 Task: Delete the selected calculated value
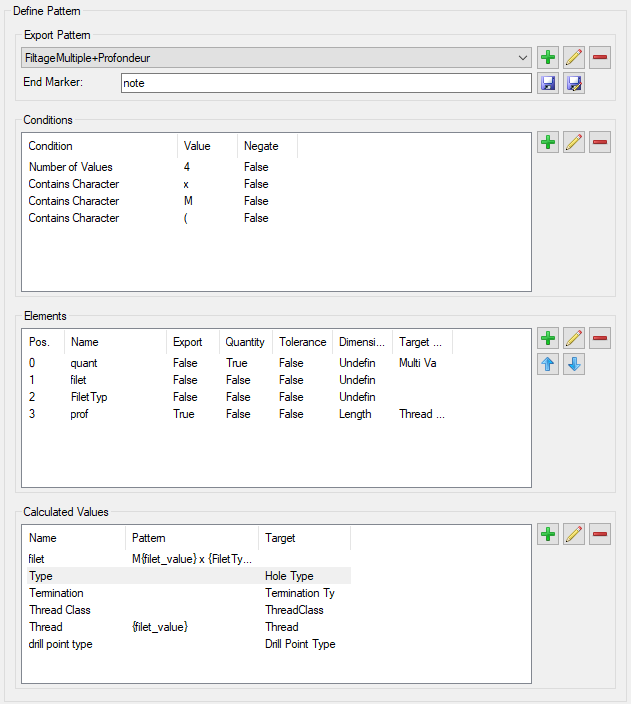[x=600, y=535]
